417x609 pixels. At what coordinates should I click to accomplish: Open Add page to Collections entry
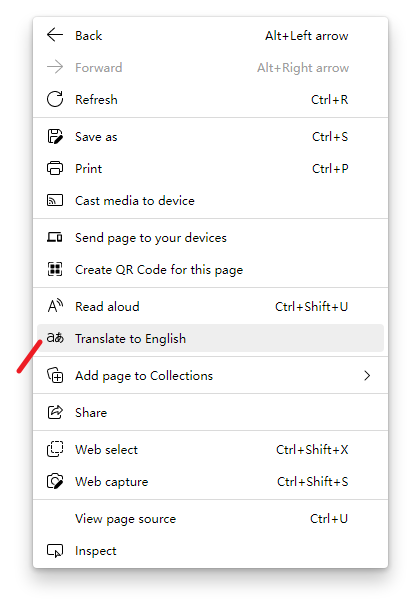click(x=210, y=375)
